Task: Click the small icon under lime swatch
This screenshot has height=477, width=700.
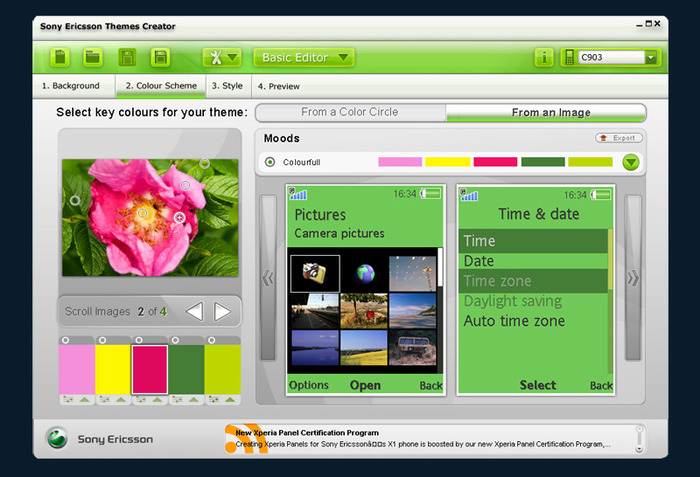Action: pos(214,400)
